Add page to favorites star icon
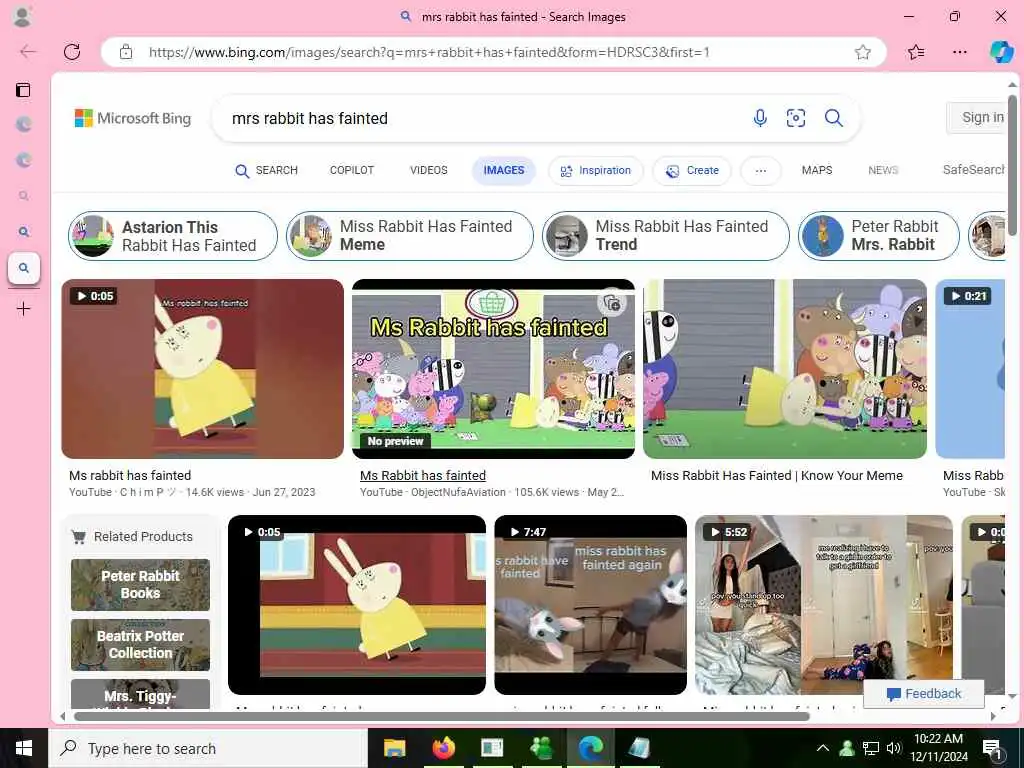This screenshot has width=1024, height=768. (x=863, y=52)
